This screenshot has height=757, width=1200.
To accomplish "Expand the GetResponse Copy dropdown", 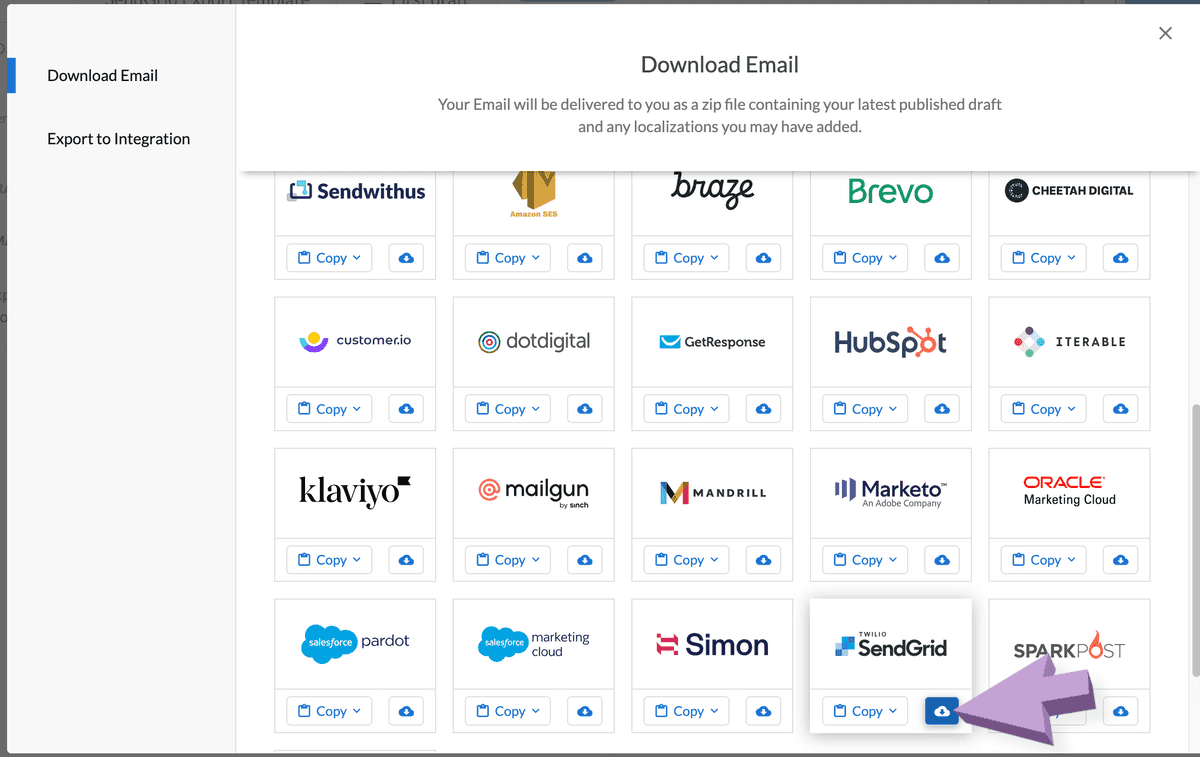I will tap(686, 409).
